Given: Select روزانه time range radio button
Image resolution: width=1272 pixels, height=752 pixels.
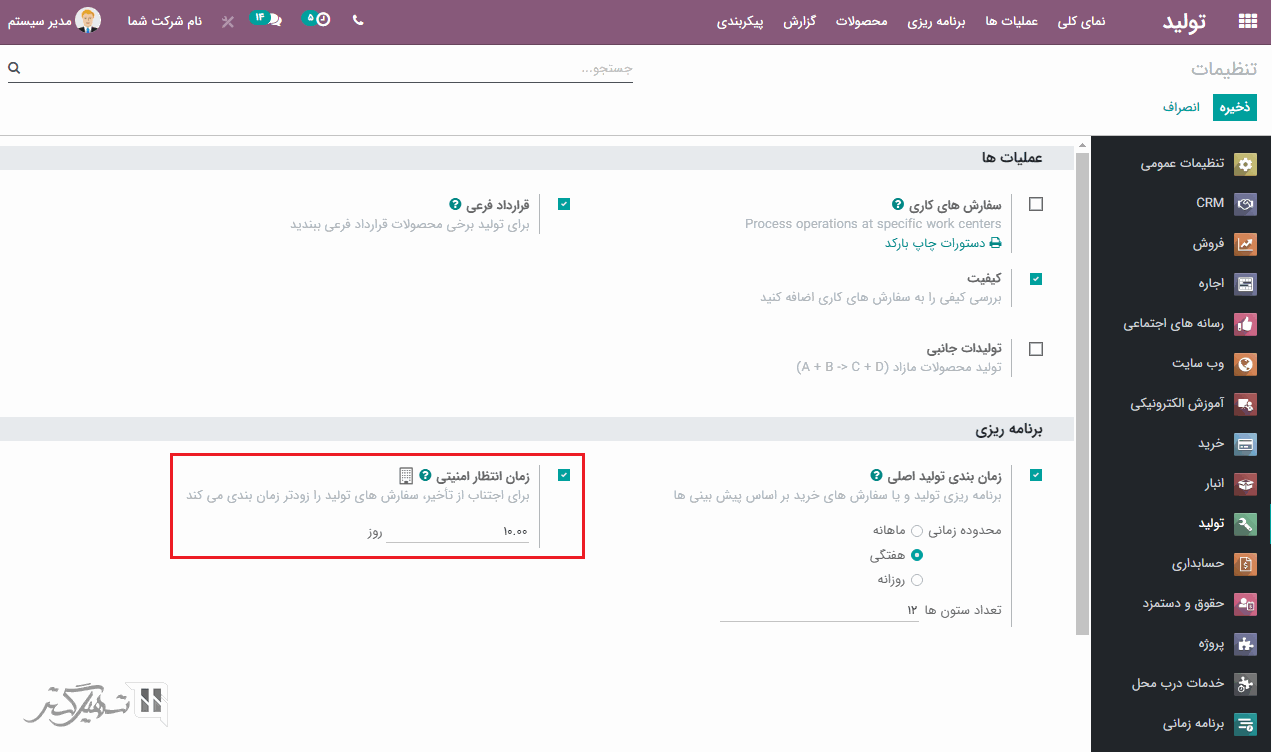Looking at the screenshot, I should 917,580.
